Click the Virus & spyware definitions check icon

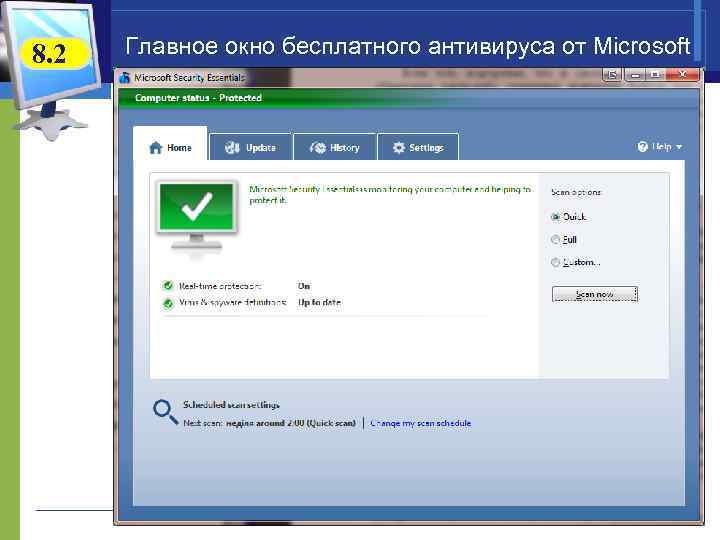pos(168,303)
